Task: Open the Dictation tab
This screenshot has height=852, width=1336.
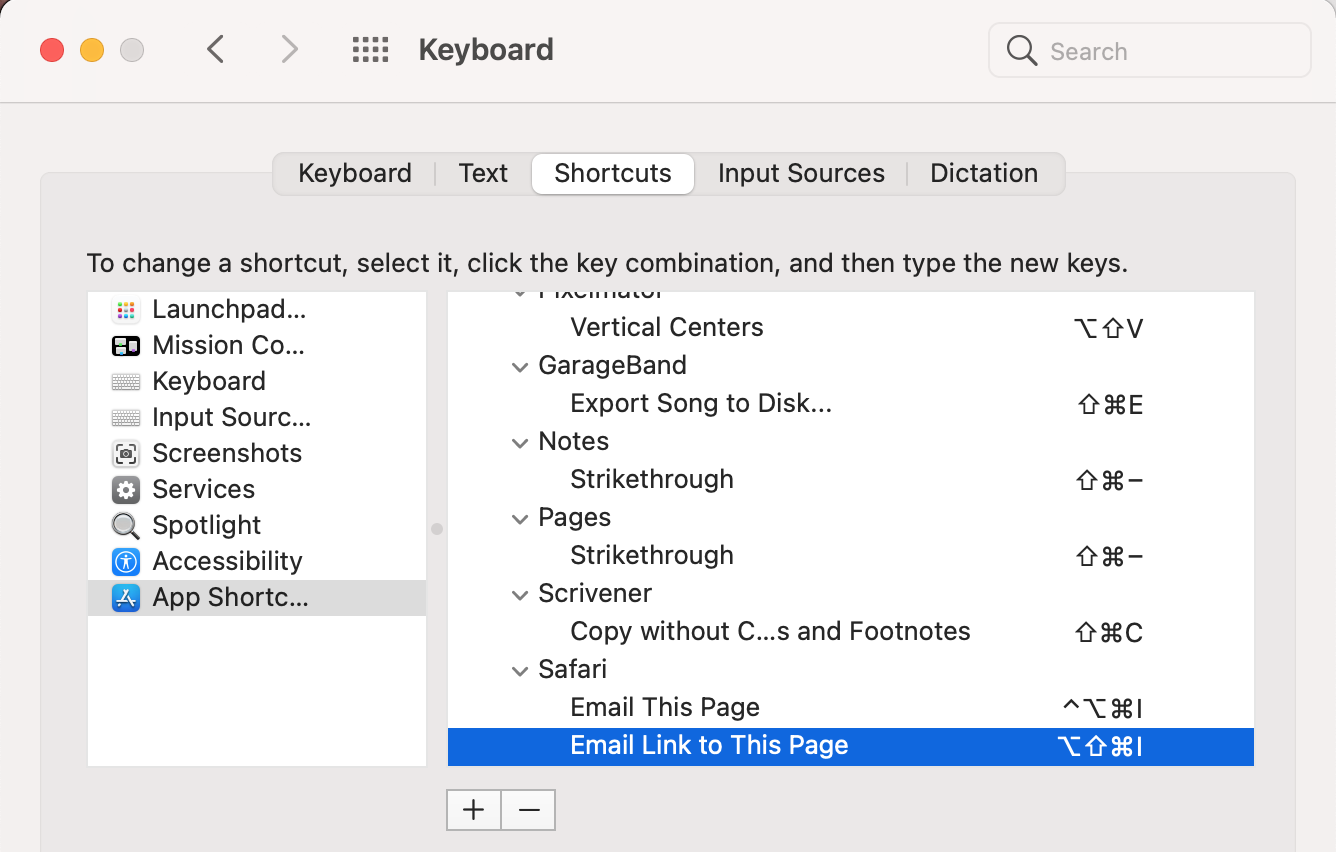Action: [983, 173]
